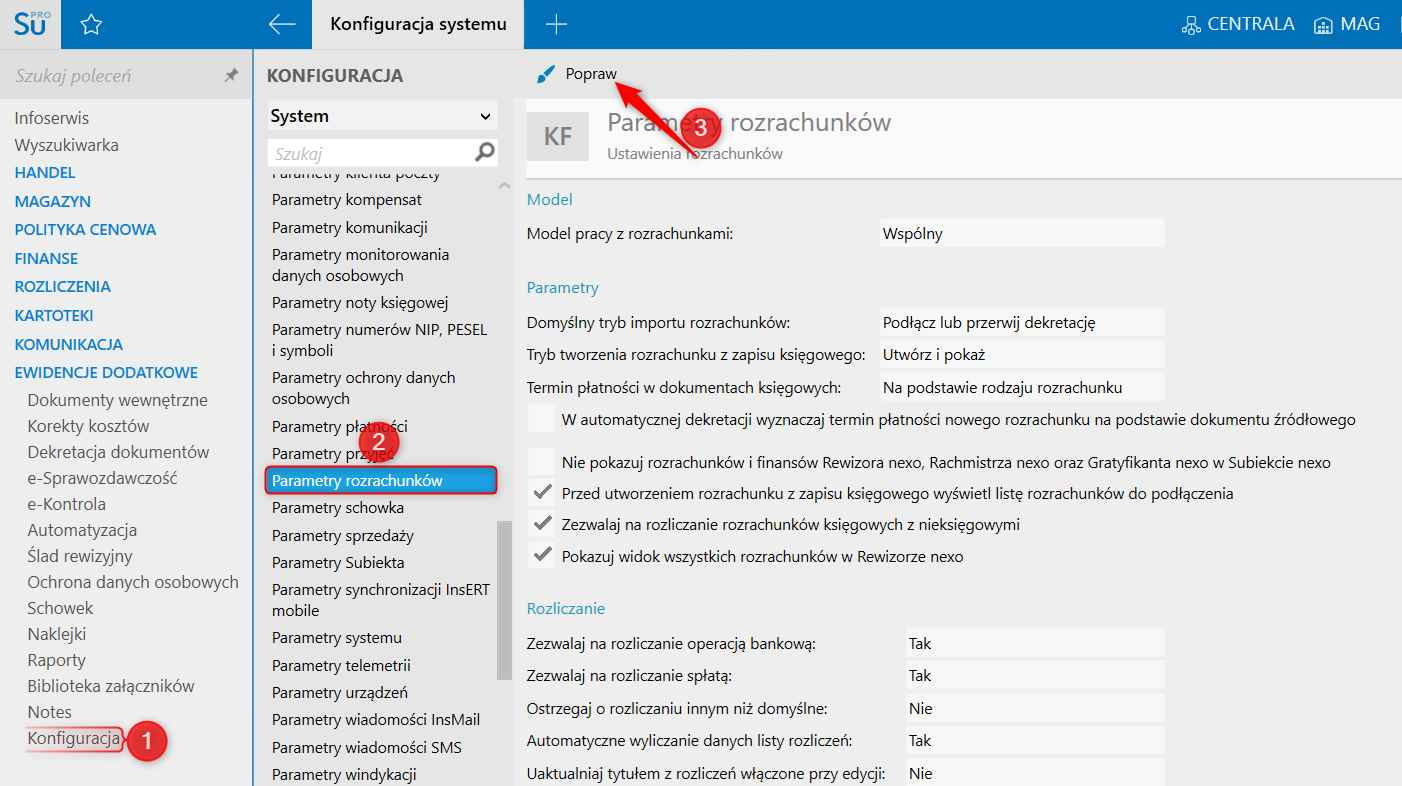The image size is (1402, 786).
Task: Select Parametry synchronizacji InsERT mobile item
Action: tap(381, 600)
